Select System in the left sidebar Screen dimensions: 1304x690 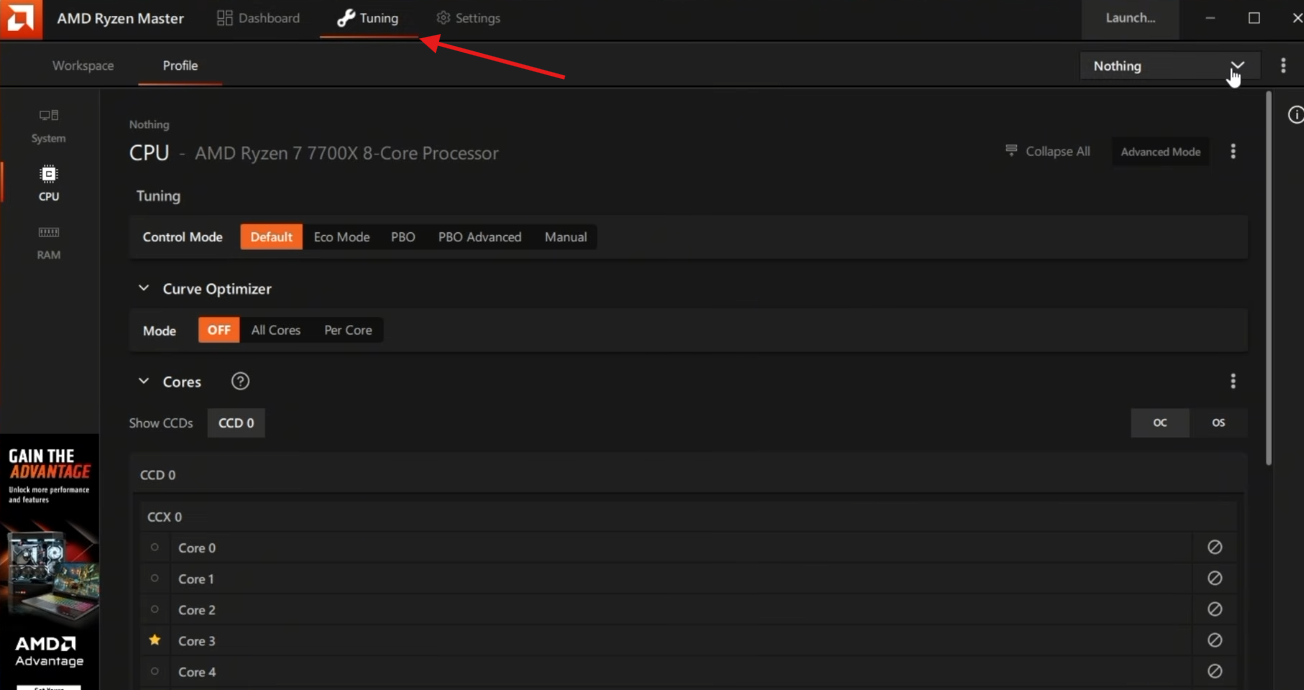pos(48,126)
